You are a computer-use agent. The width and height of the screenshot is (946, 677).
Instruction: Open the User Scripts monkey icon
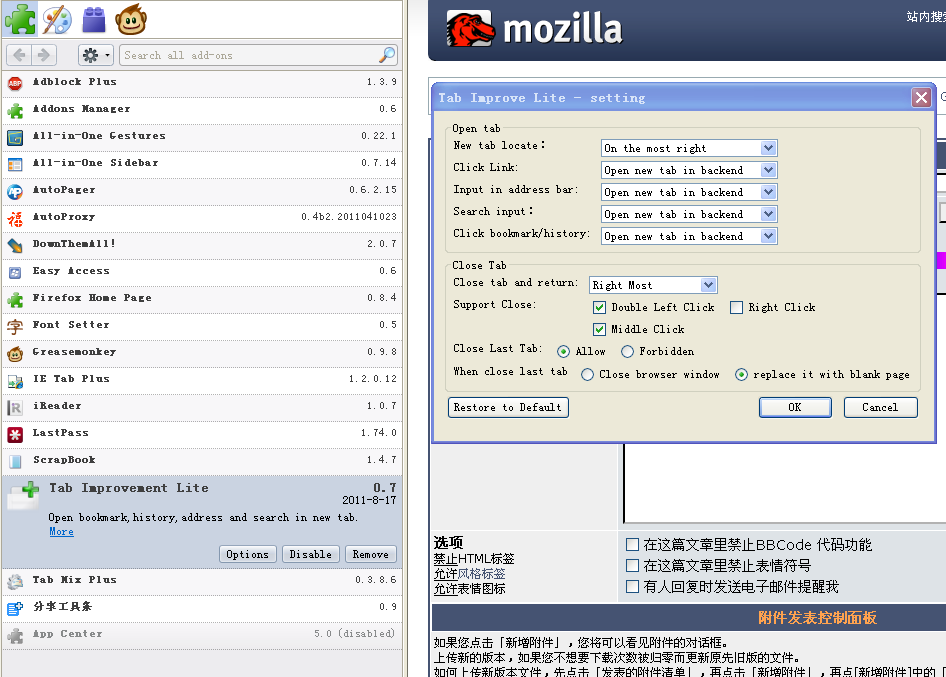131,19
